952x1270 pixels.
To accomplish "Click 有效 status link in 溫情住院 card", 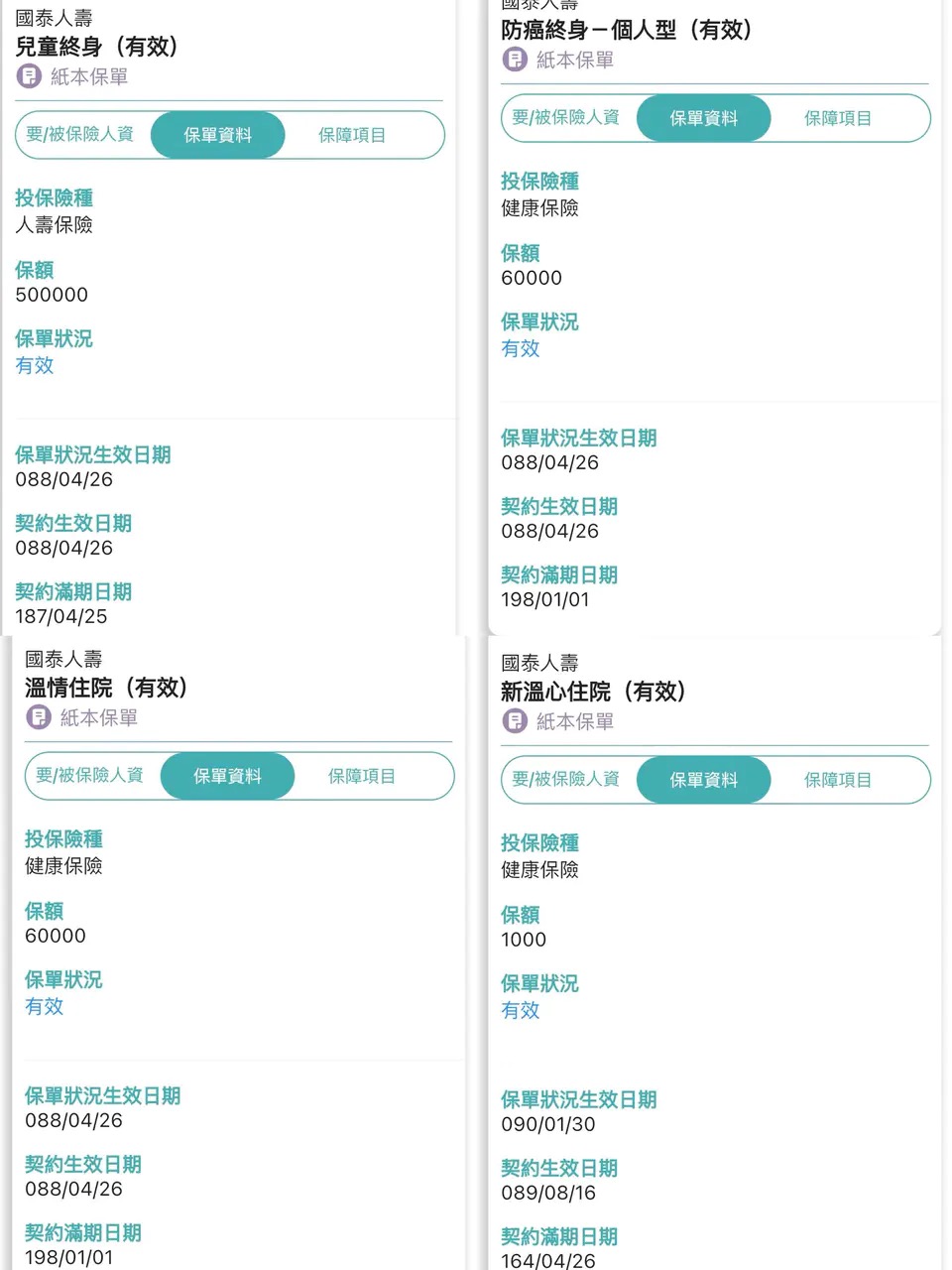I will (x=45, y=1006).
